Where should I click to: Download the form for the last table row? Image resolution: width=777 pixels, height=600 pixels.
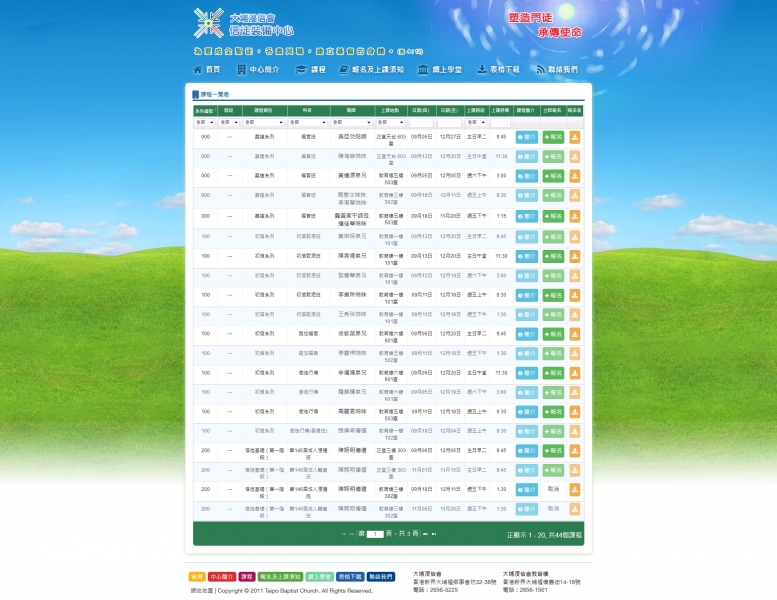click(575, 509)
